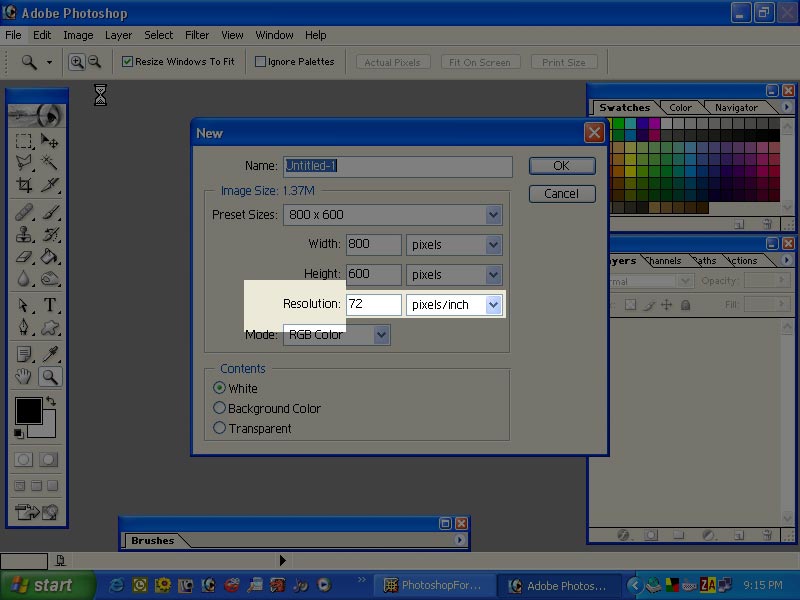
Task: Enable the Ignore Palettes checkbox
Action: pos(261,62)
